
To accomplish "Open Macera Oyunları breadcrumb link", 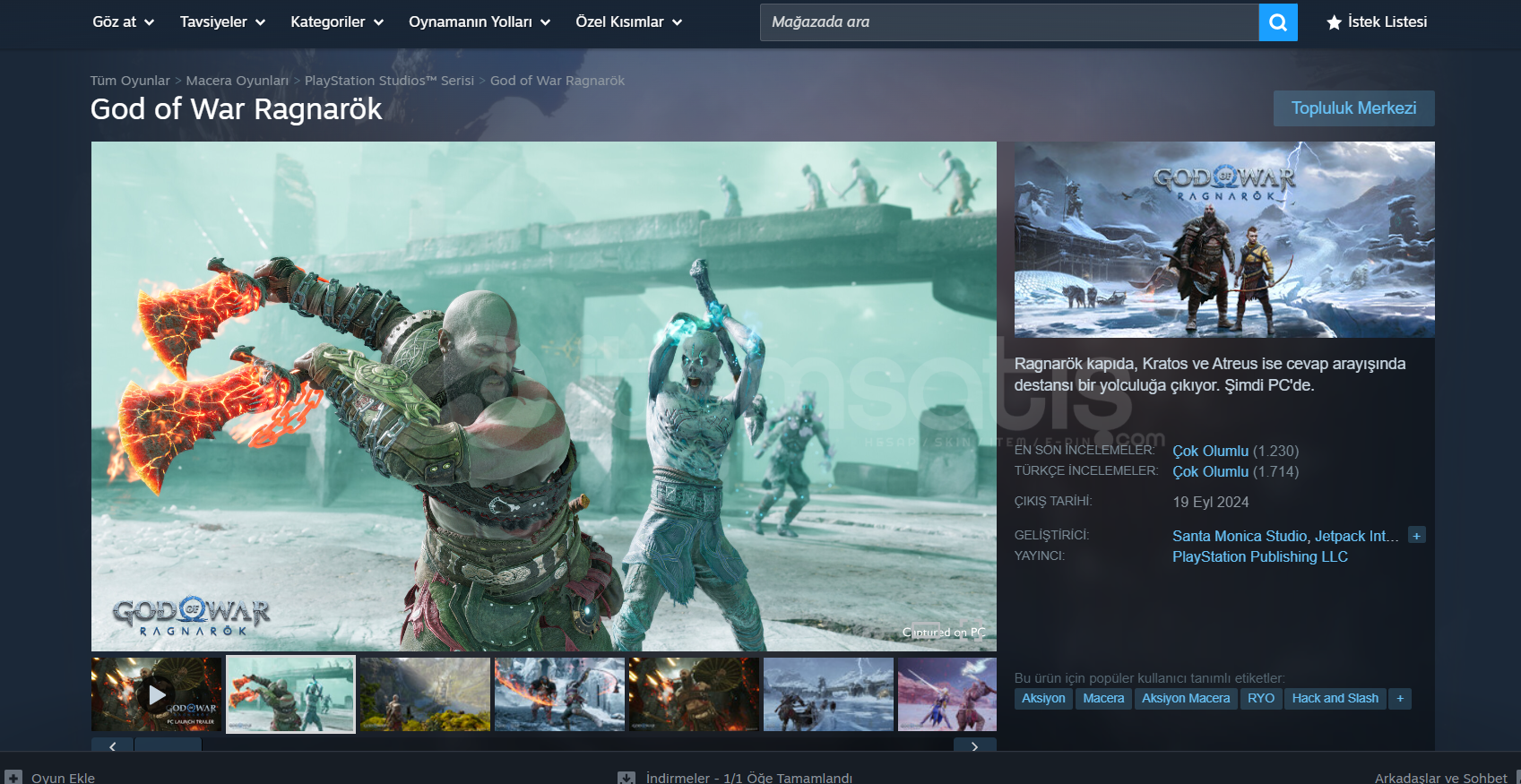I will [x=238, y=81].
